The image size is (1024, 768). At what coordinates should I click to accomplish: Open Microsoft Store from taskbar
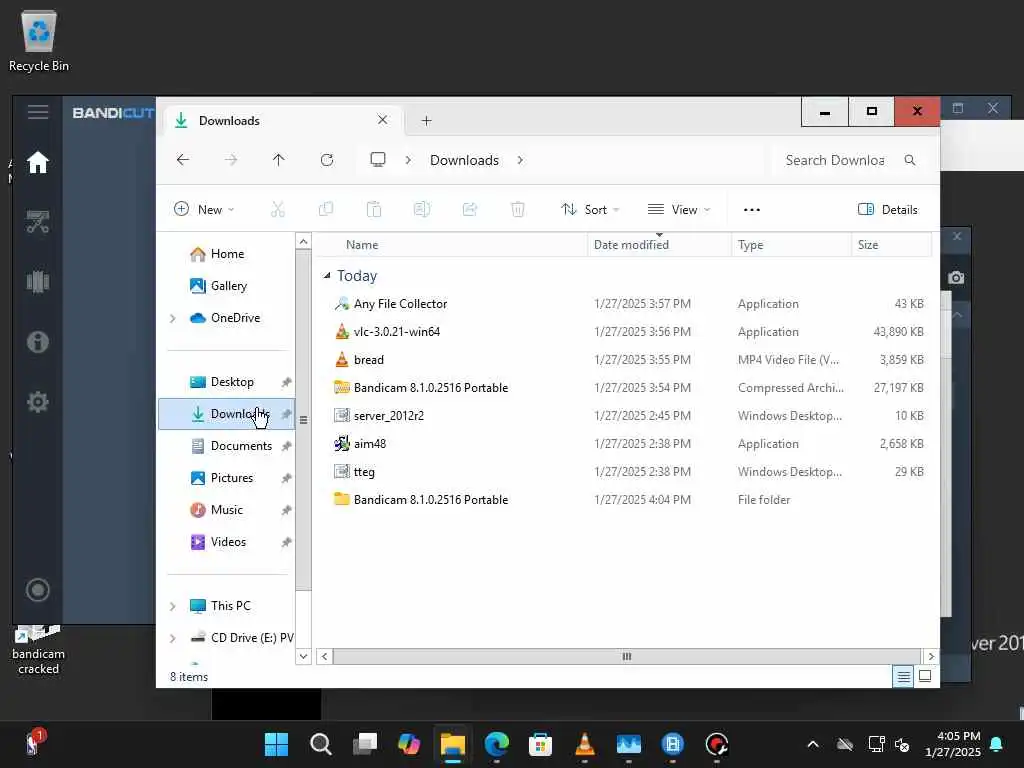click(x=540, y=744)
